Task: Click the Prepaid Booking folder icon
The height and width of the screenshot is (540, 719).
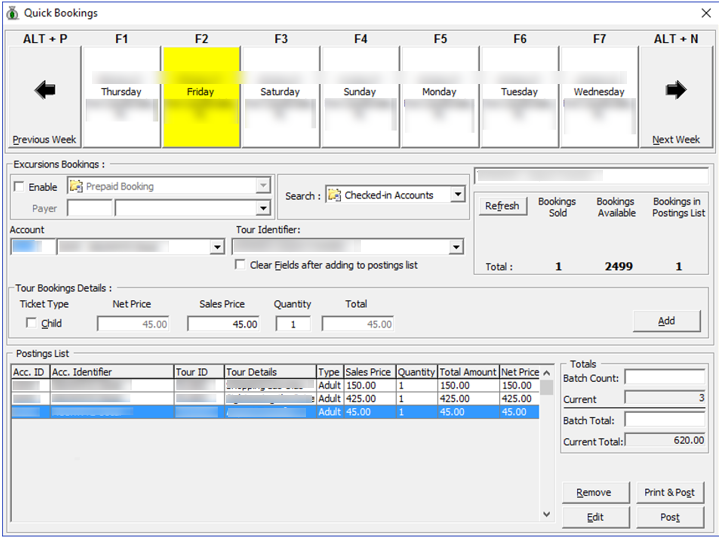Action: (76, 186)
